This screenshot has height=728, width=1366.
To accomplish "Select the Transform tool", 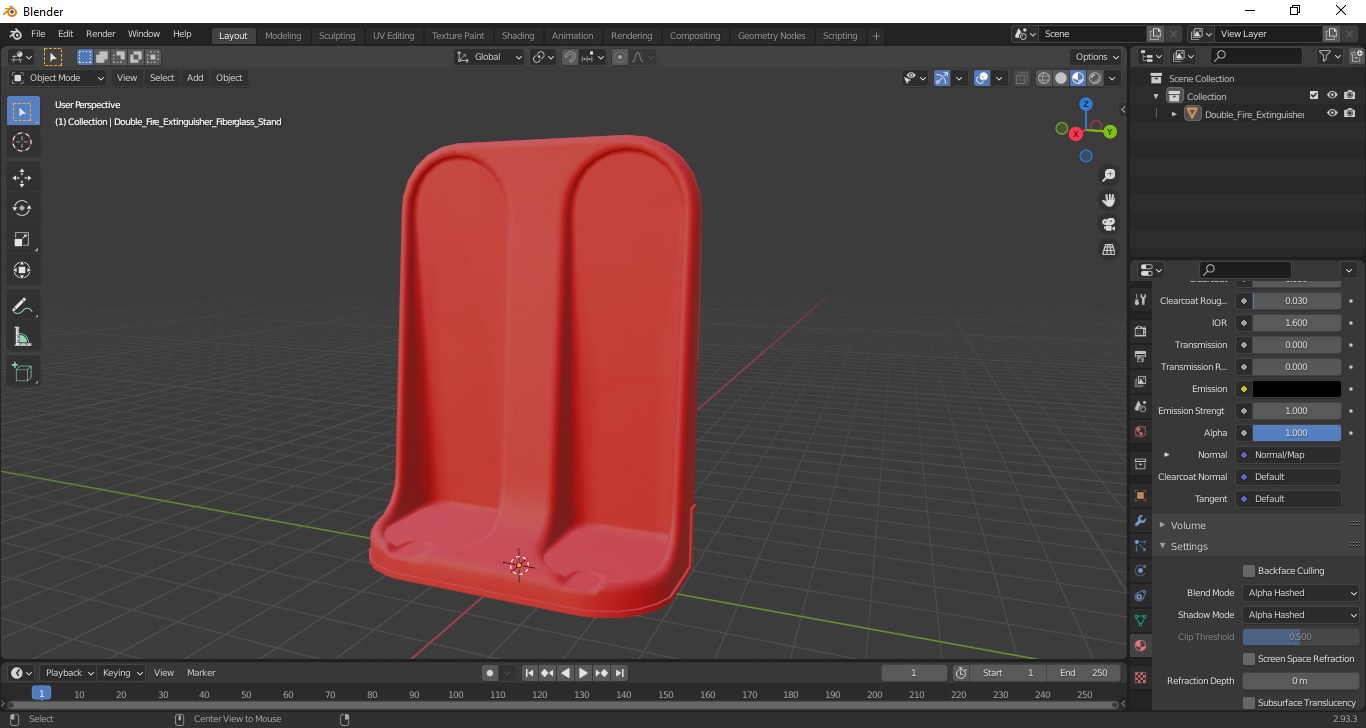I will coord(22,270).
